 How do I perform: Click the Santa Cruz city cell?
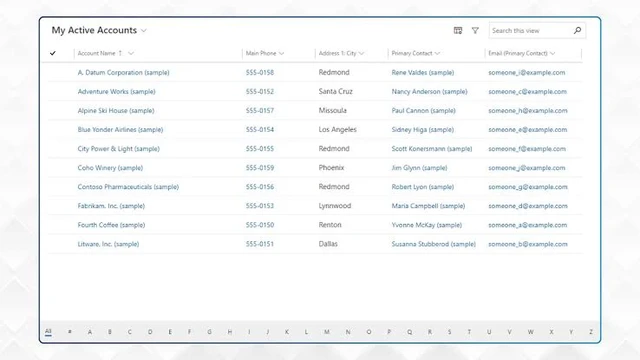(x=336, y=91)
